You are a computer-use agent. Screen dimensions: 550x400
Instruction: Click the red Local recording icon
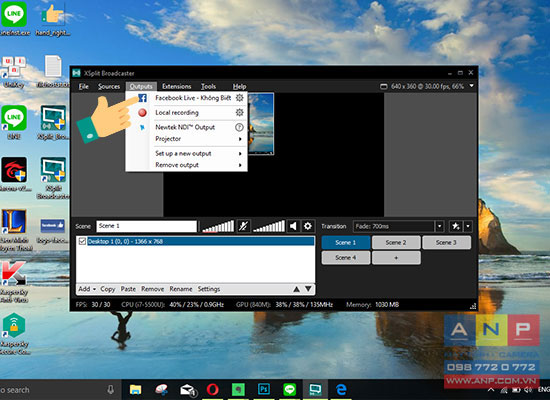pos(142,113)
